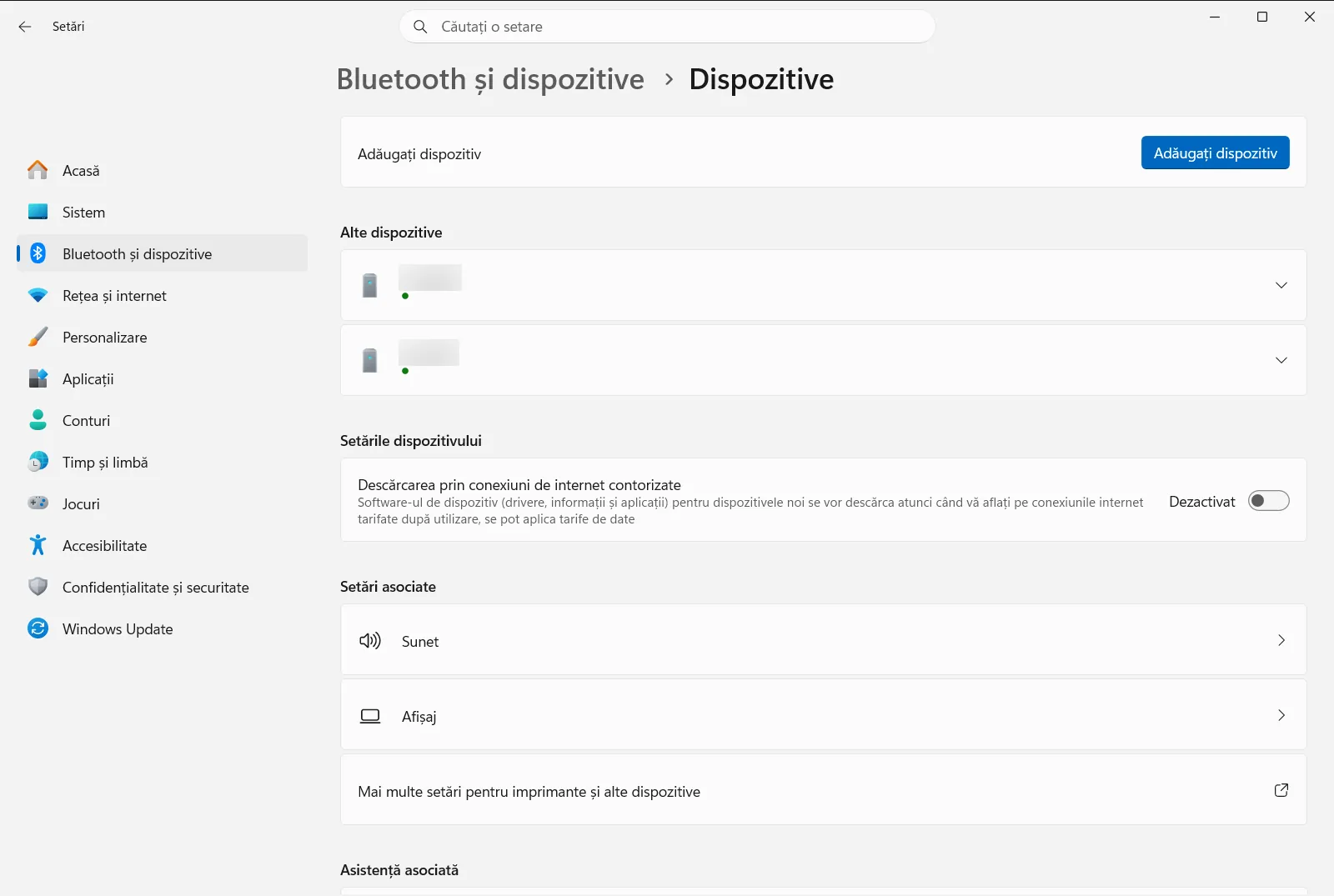
Task: Select Timp și limbă label
Action: pos(105,463)
